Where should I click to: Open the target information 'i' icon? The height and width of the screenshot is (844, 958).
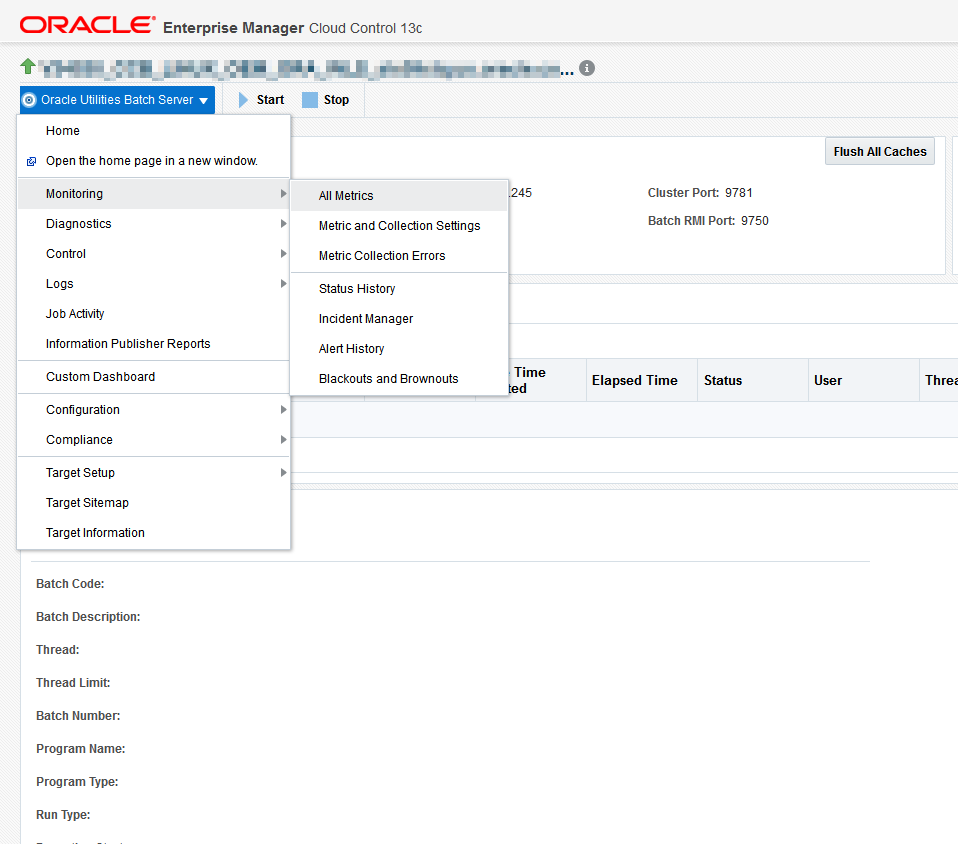point(587,68)
